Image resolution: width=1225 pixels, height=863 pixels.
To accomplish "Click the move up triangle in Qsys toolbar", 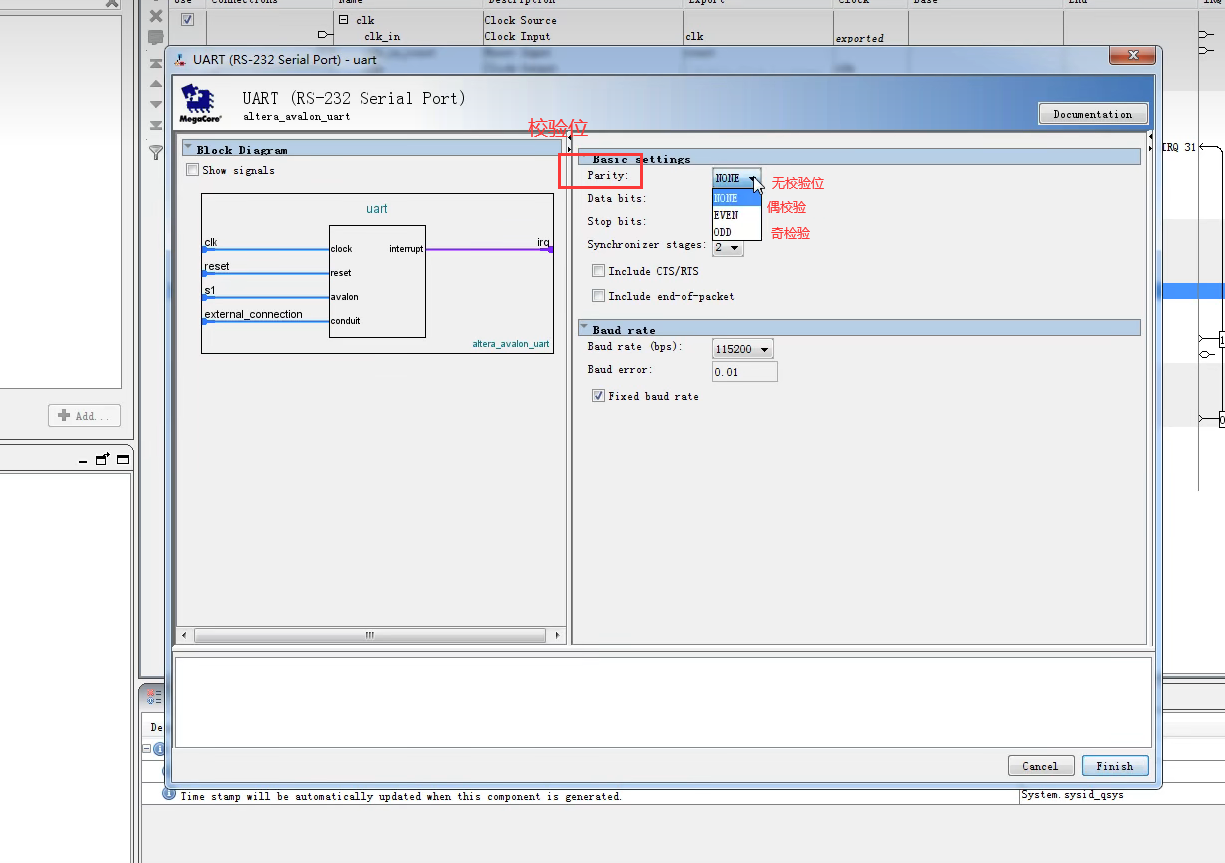I will point(155,84).
